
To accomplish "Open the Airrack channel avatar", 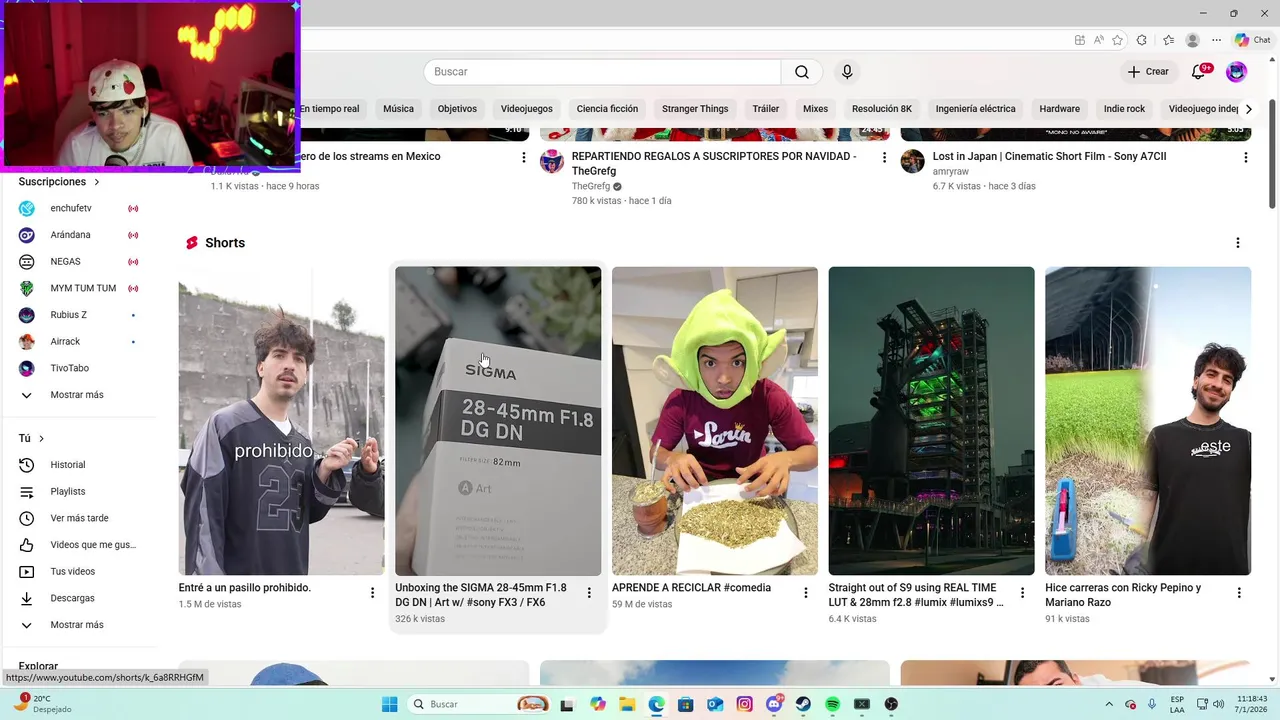I will (27, 342).
